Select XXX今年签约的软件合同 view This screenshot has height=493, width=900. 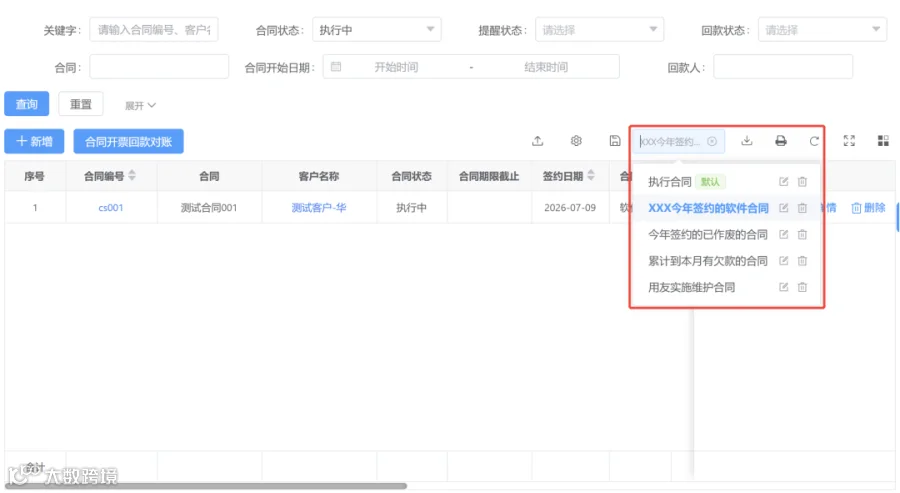pyautogui.click(x=708, y=208)
